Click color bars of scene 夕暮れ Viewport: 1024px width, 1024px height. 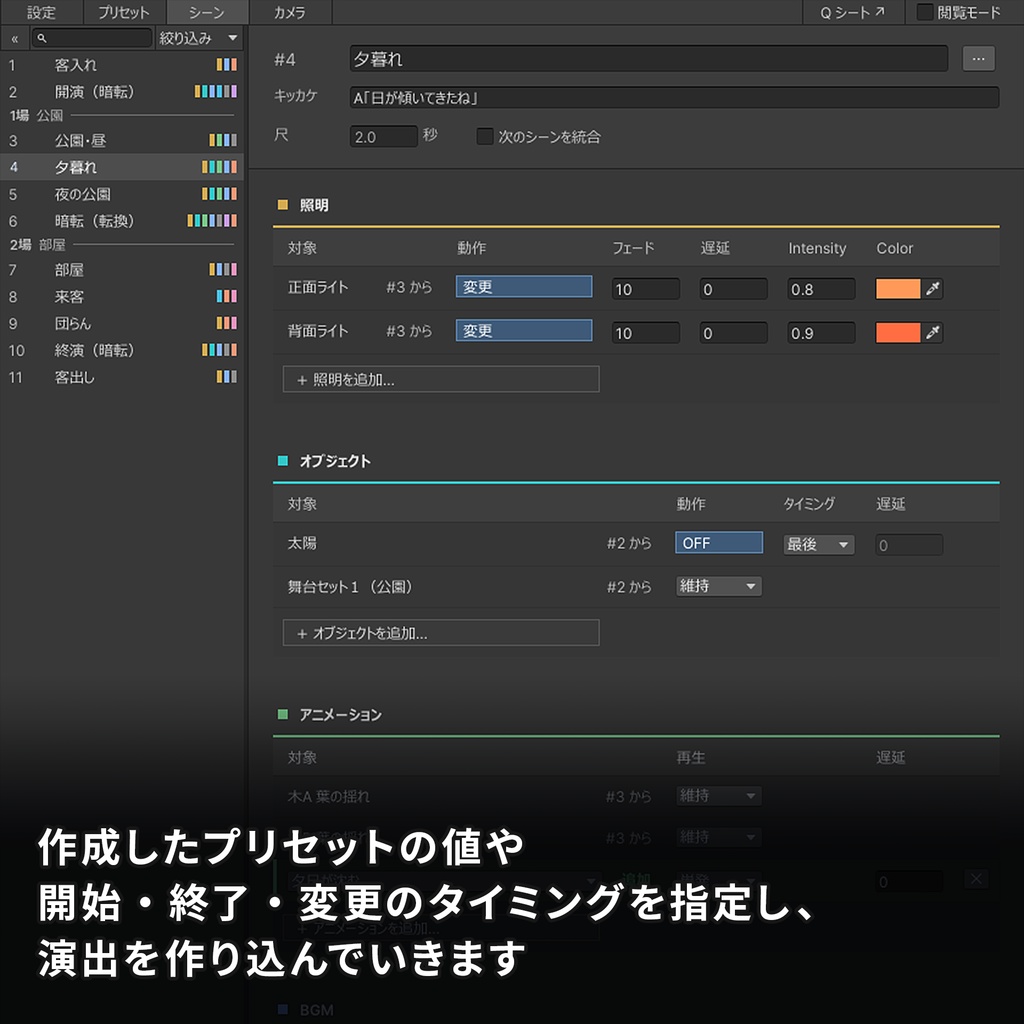(219, 167)
